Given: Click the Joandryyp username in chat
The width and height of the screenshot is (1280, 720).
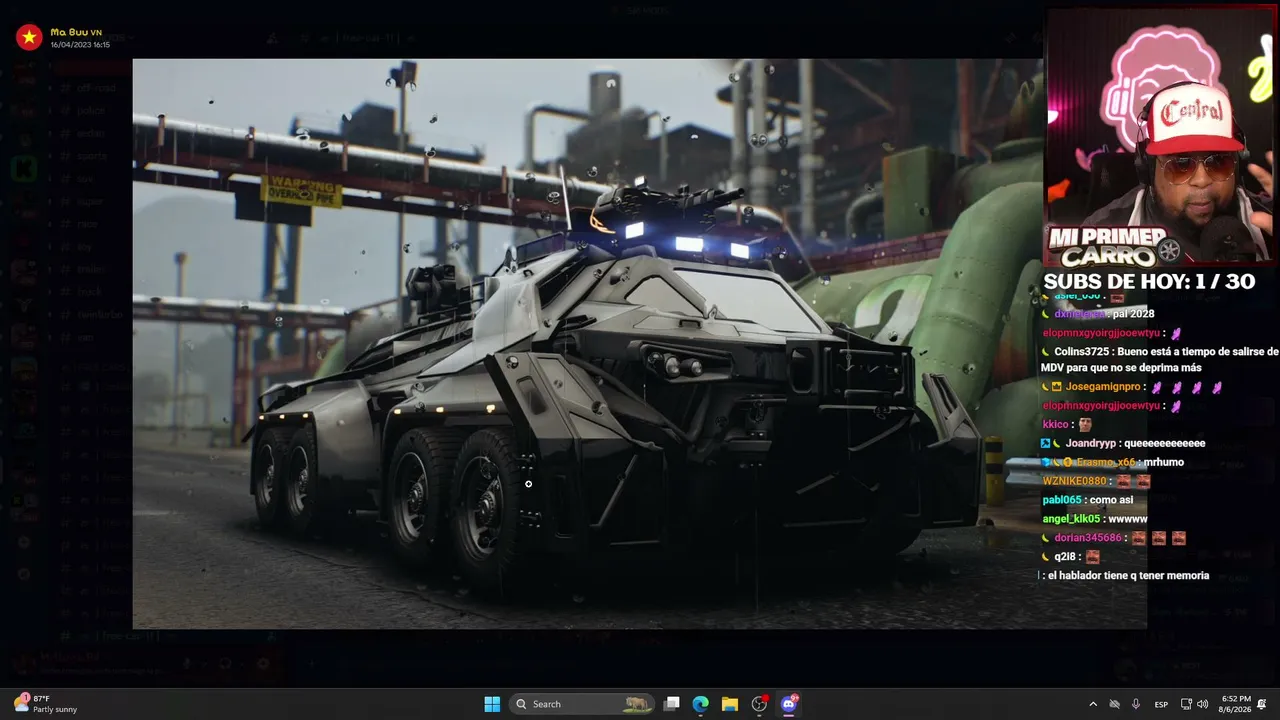Looking at the screenshot, I should coord(1089,443).
